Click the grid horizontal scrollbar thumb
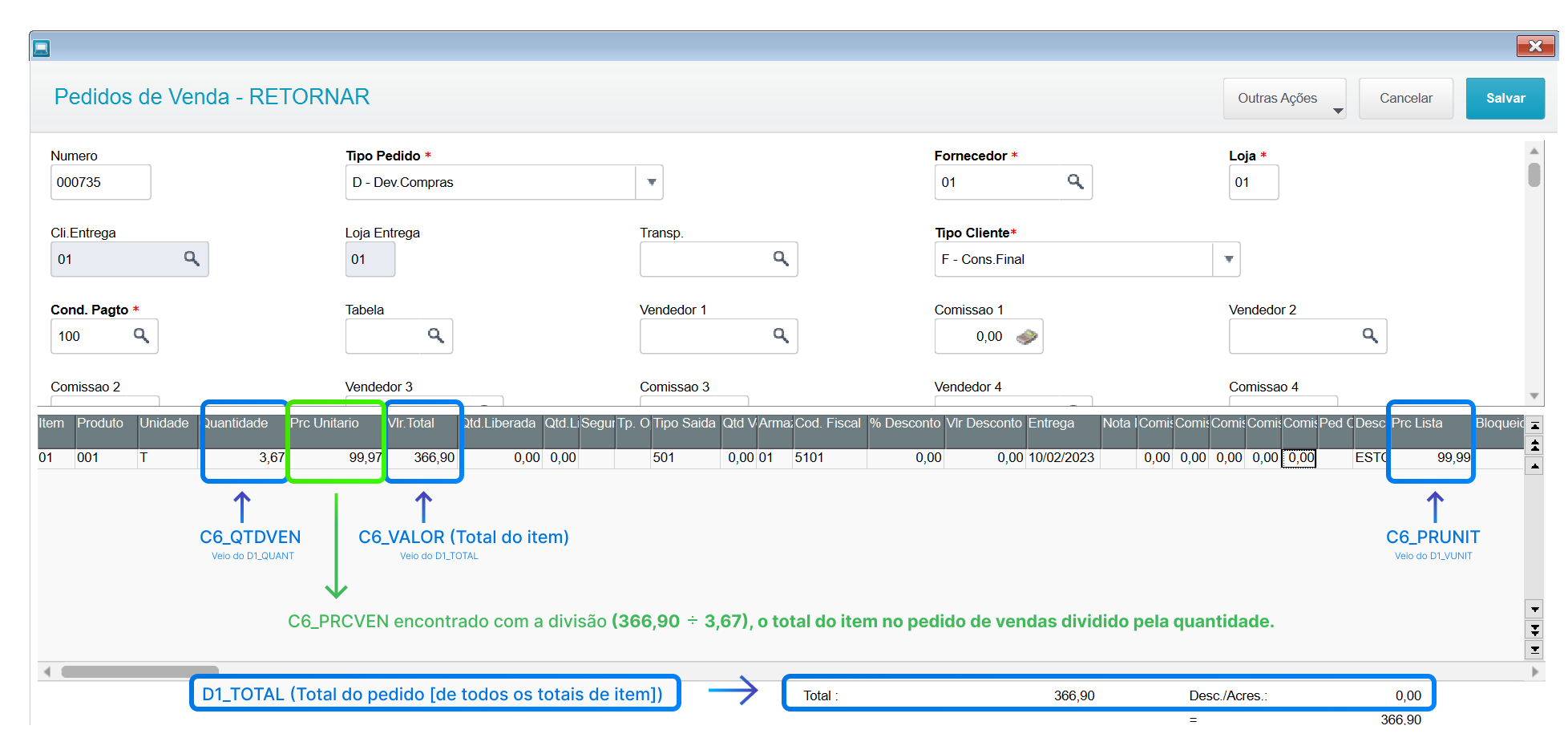 click(x=139, y=671)
